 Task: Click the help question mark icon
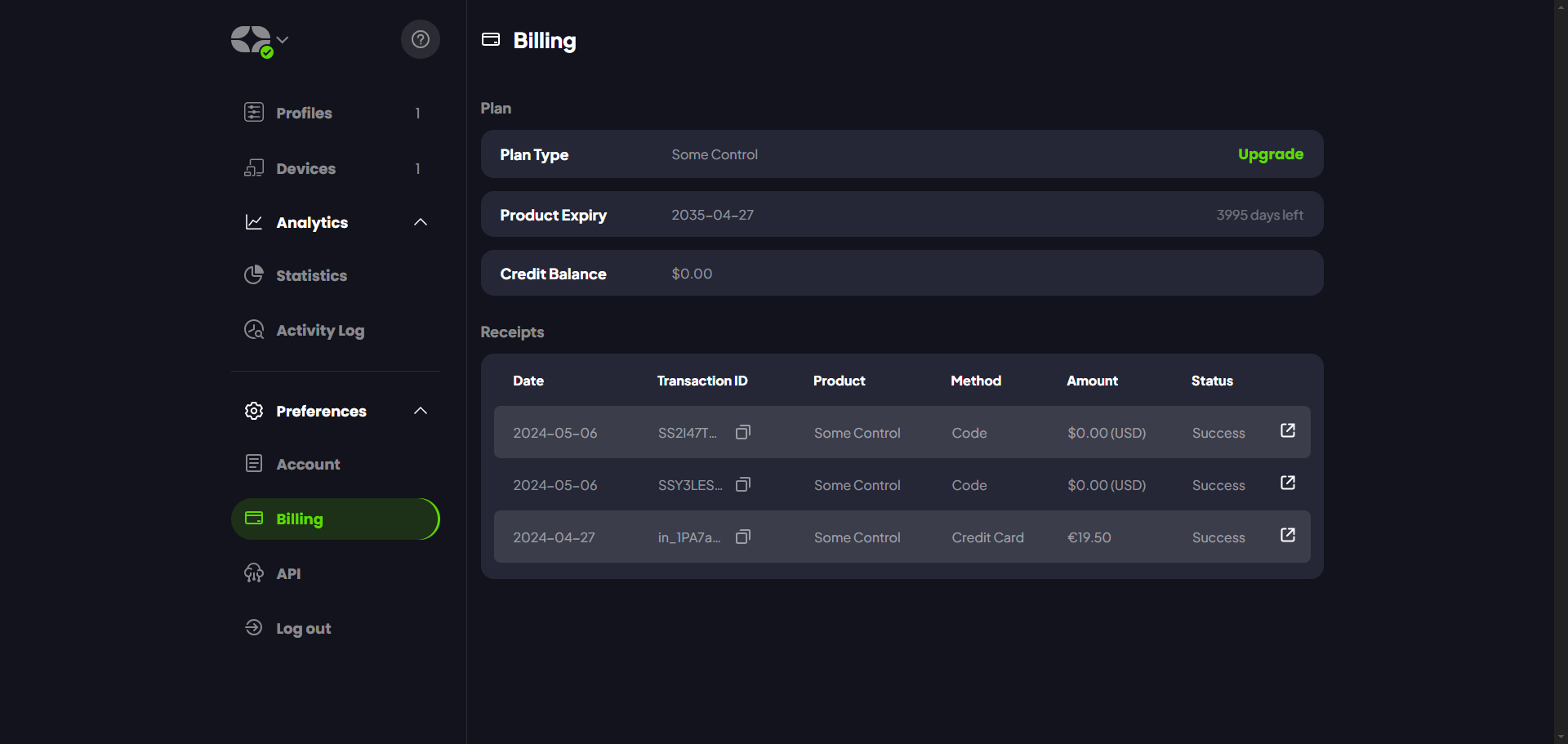(420, 39)
